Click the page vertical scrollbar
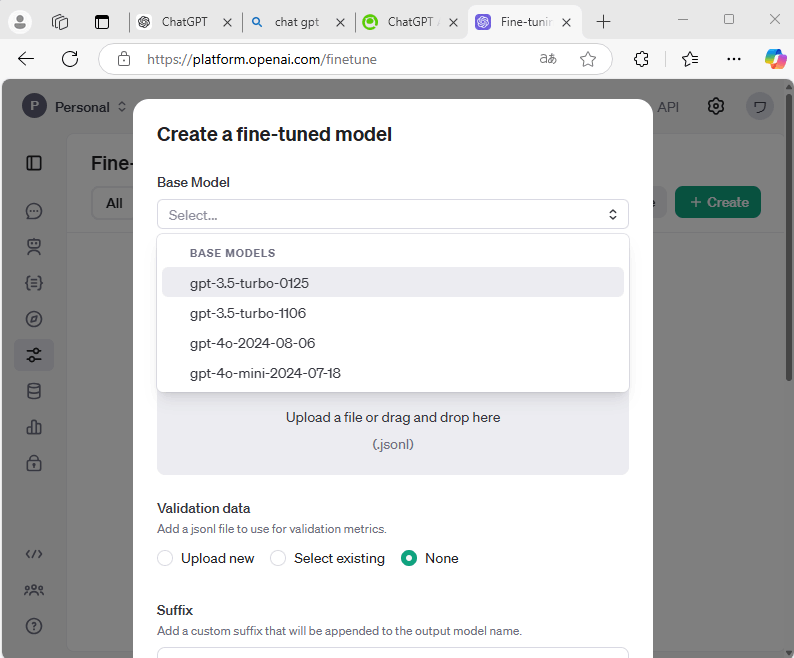 pos(788,236)
